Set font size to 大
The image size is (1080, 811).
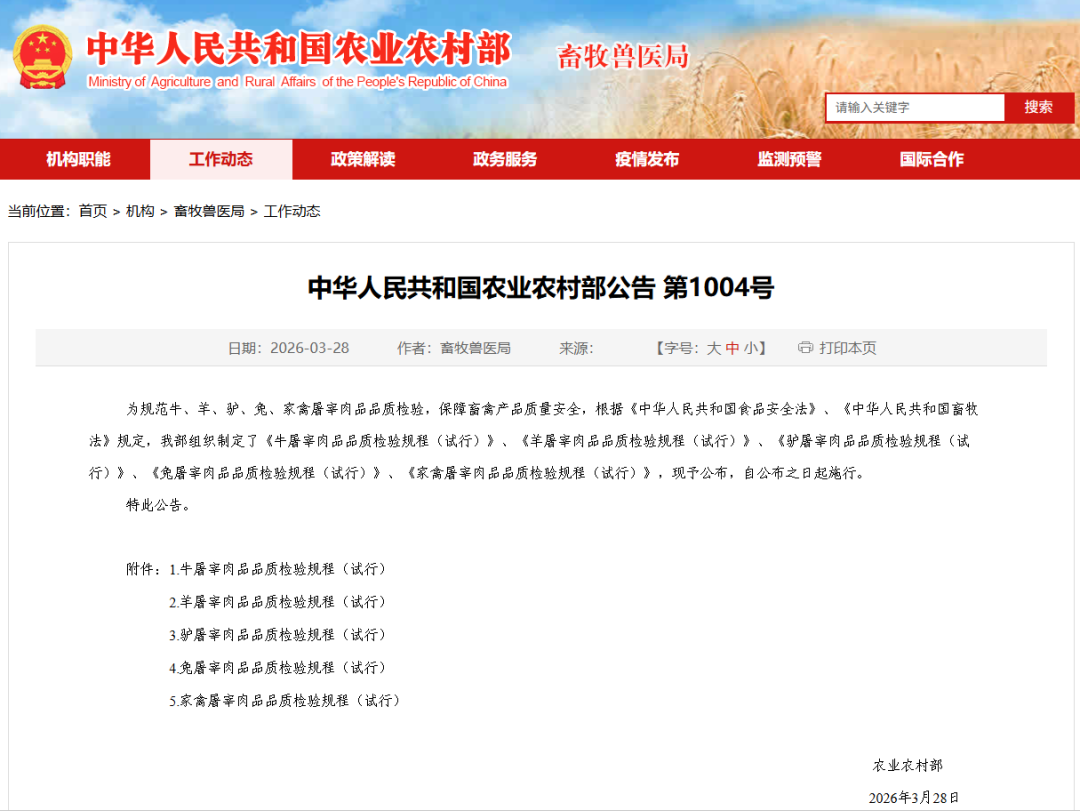pos(714,348)
